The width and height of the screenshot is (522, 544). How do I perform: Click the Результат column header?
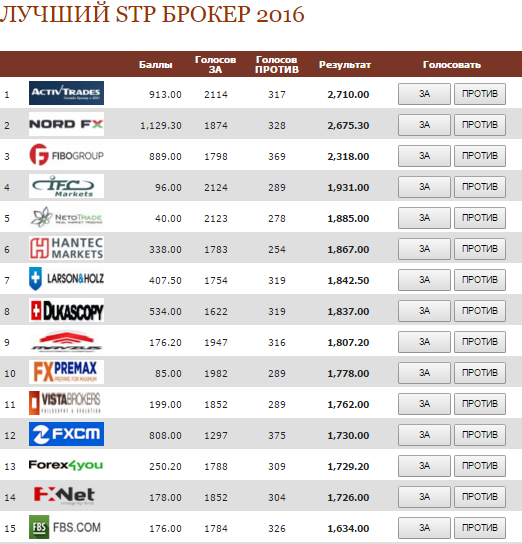point(345,65)
